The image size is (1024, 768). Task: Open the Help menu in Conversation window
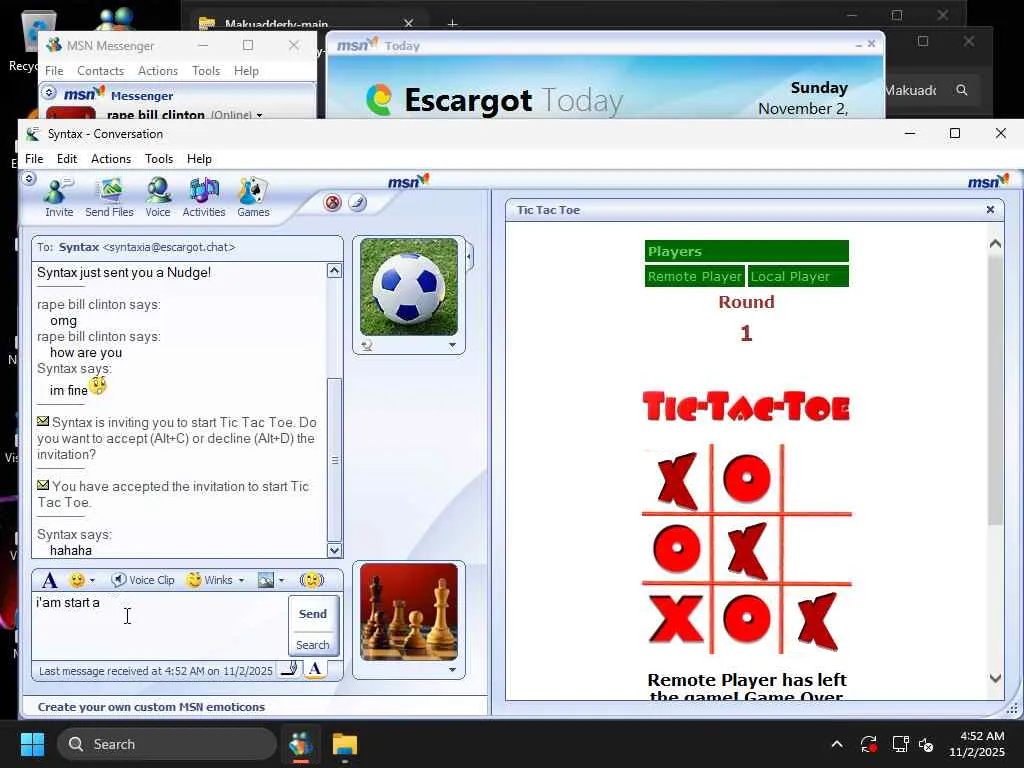[199, 159]
